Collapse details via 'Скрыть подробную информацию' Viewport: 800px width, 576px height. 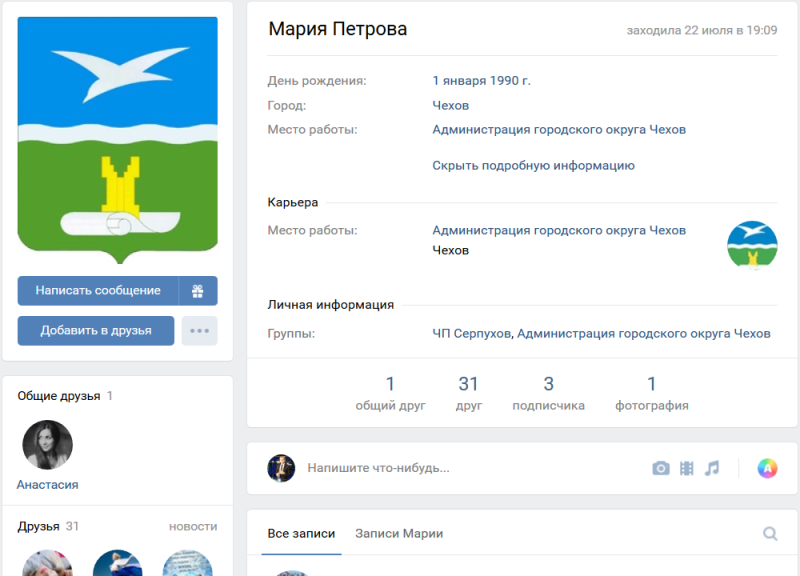pos(534,166)
